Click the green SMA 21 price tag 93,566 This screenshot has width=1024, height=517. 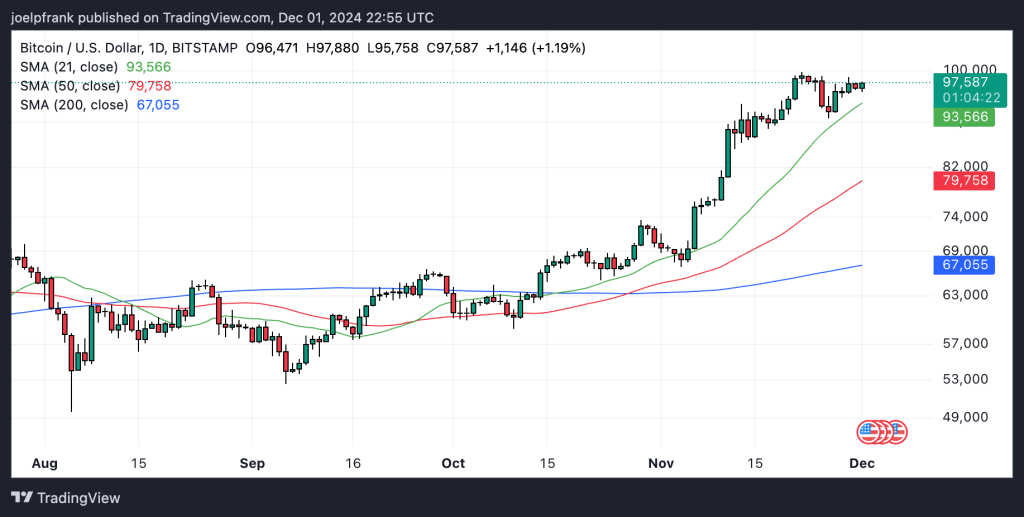(x=965, y=117)
